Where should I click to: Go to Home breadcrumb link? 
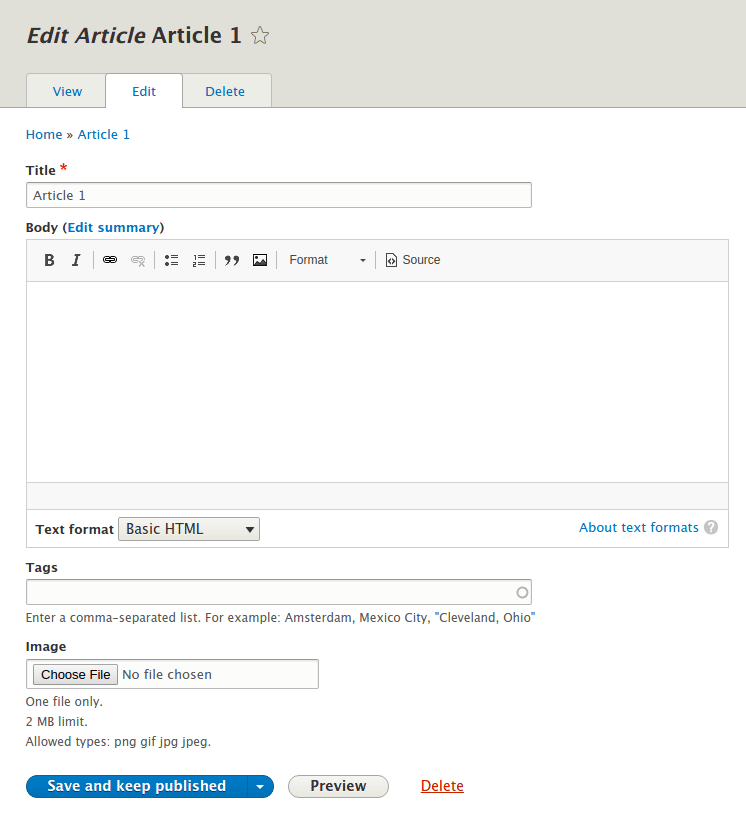point(44,134)
